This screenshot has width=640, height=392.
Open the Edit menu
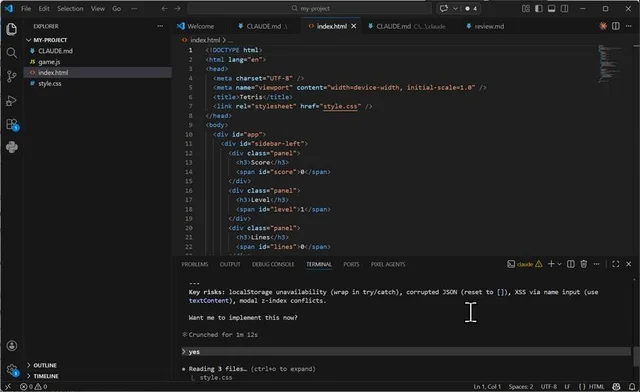(44, 9)
